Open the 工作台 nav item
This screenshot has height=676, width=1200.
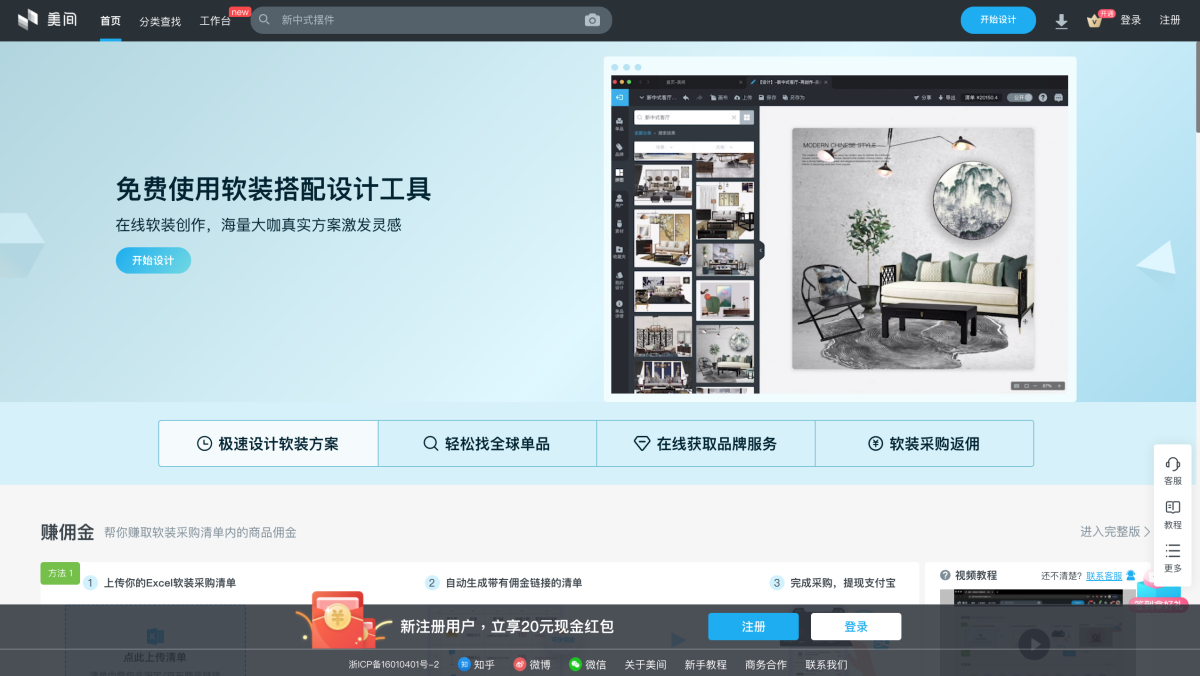215,21
